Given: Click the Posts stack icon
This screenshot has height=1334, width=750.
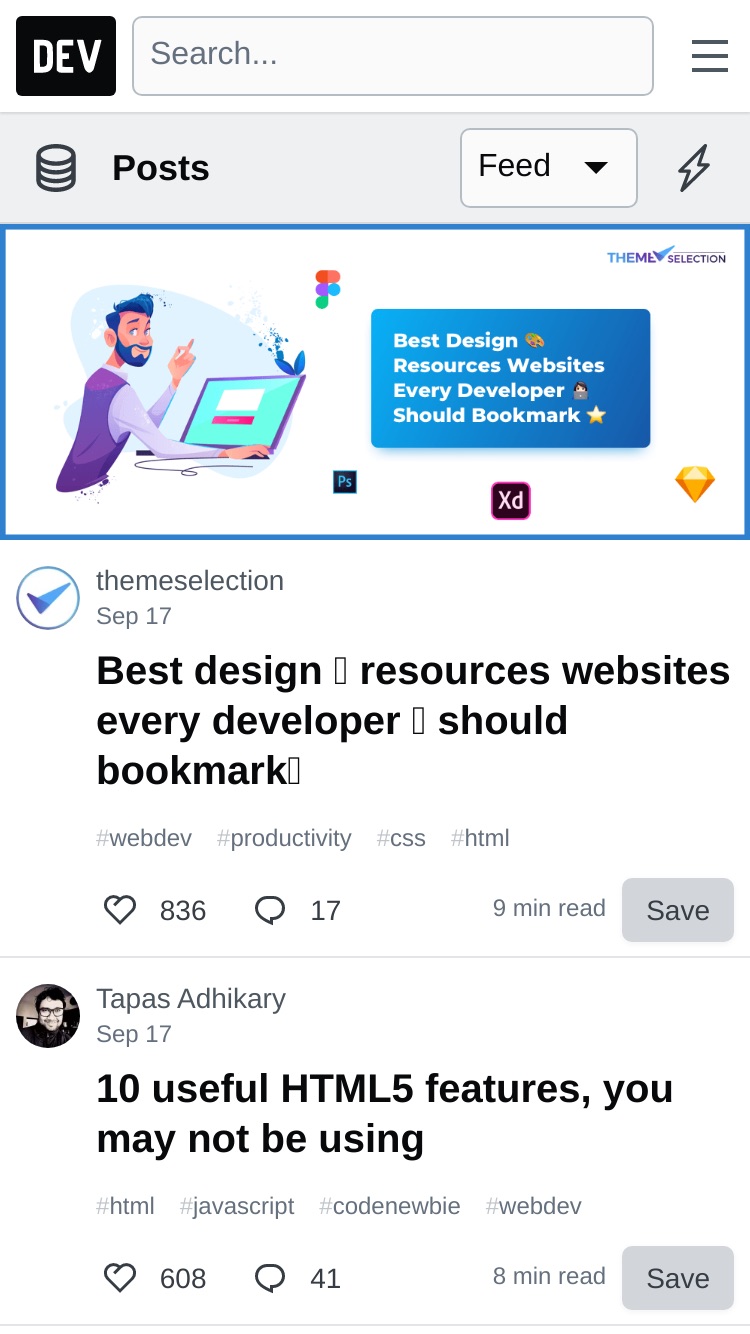Looking at the screenshot, I should (56, 168).
